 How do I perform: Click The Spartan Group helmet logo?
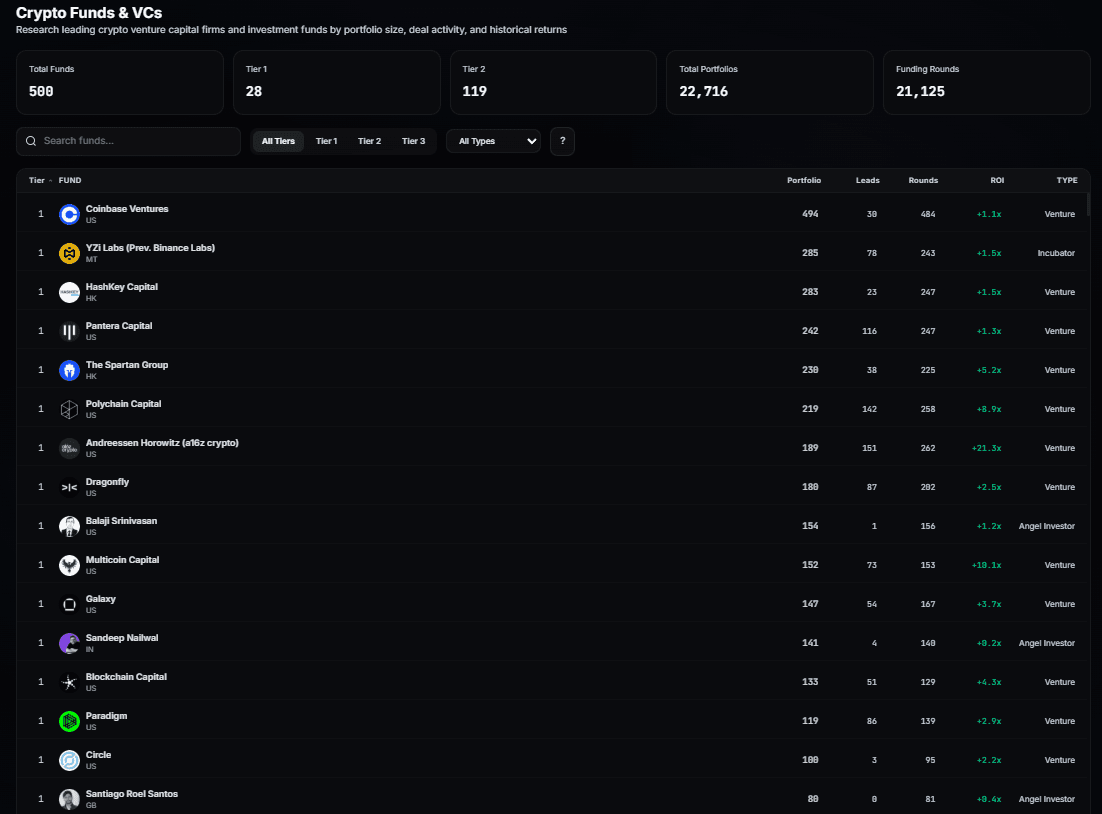(69, 370)
